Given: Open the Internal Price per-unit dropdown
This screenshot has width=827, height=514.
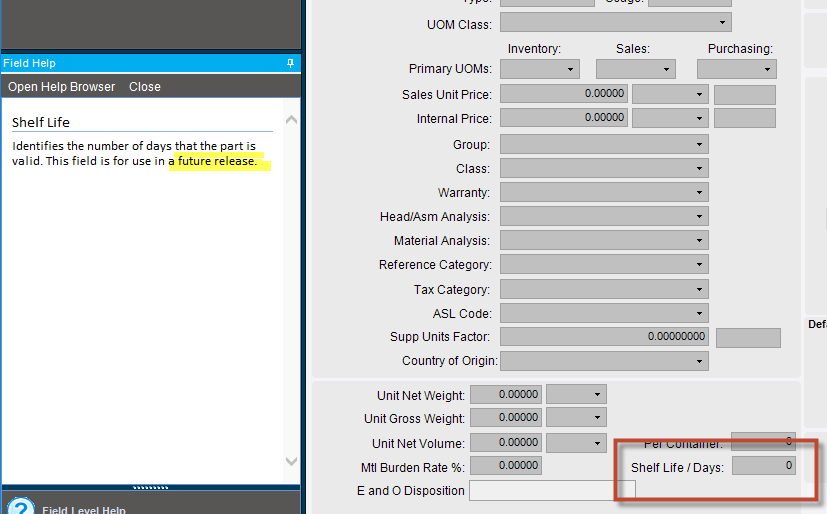Looking at the screenshot, I should (699, 118).
